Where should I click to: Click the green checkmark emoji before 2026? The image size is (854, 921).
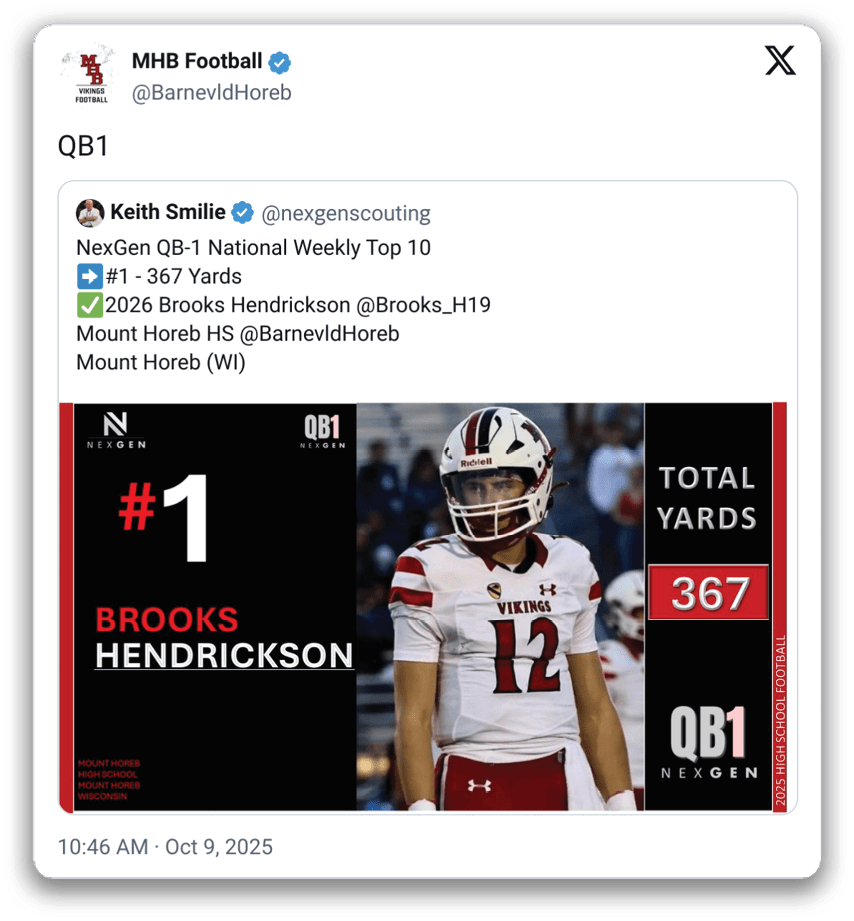(x=90, y=305)
